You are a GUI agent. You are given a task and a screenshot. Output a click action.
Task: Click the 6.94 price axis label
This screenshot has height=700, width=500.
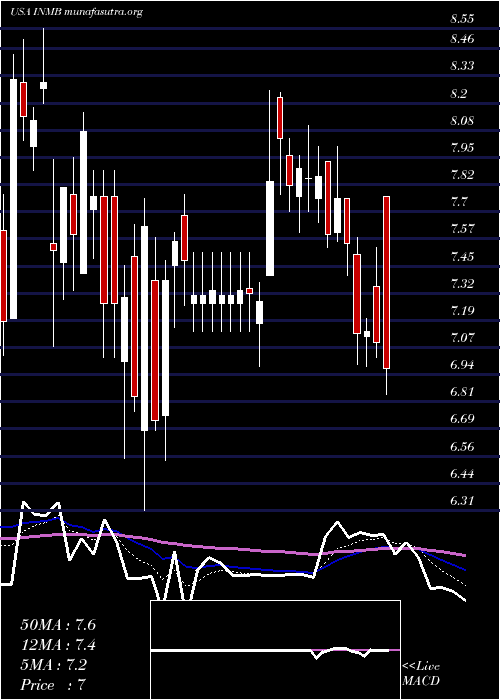pyautogui.click(x=462, y=365)
